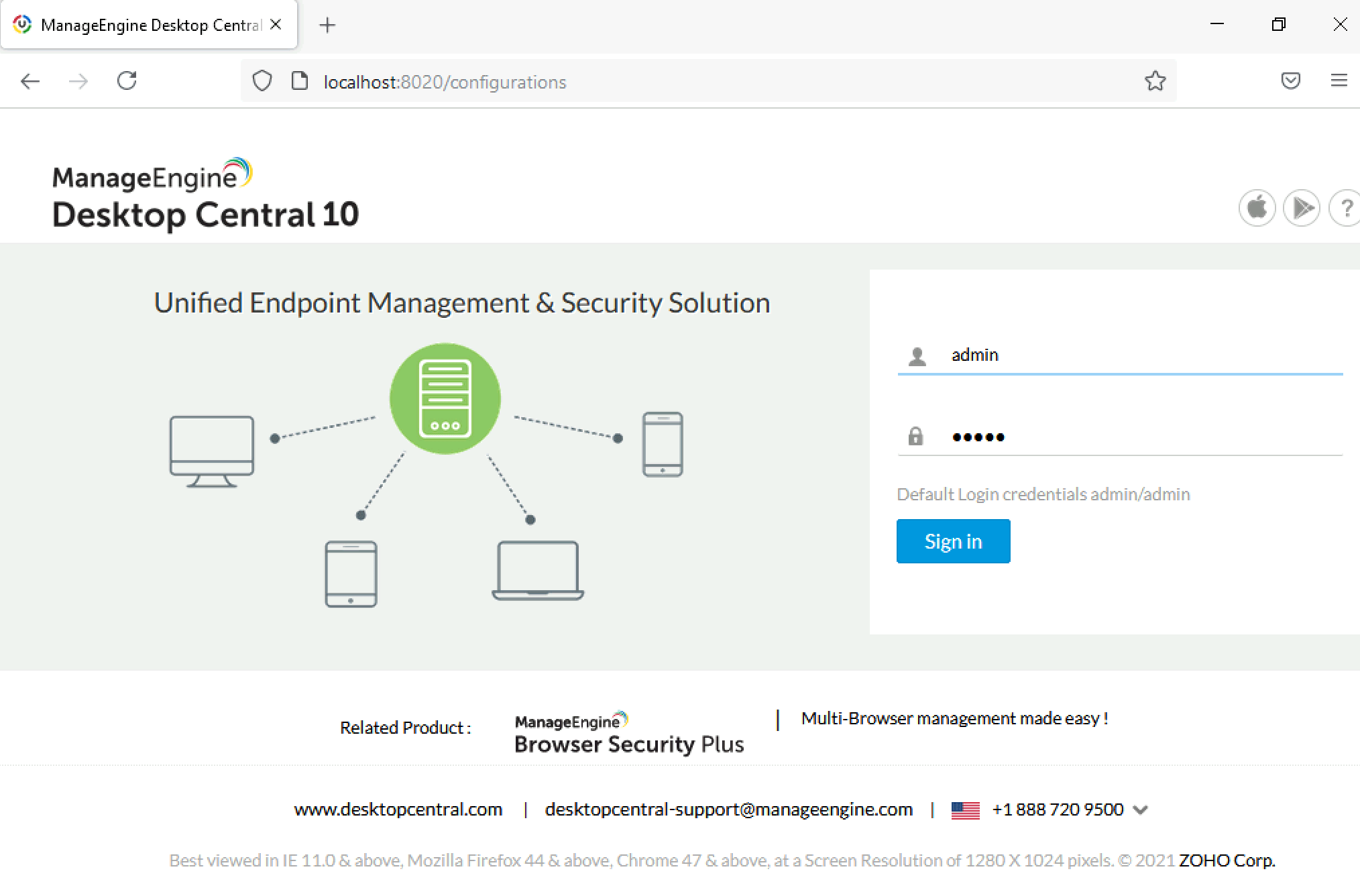Open the Firefox hamburger menu
1360x896 pixels.
[1339, 80]
